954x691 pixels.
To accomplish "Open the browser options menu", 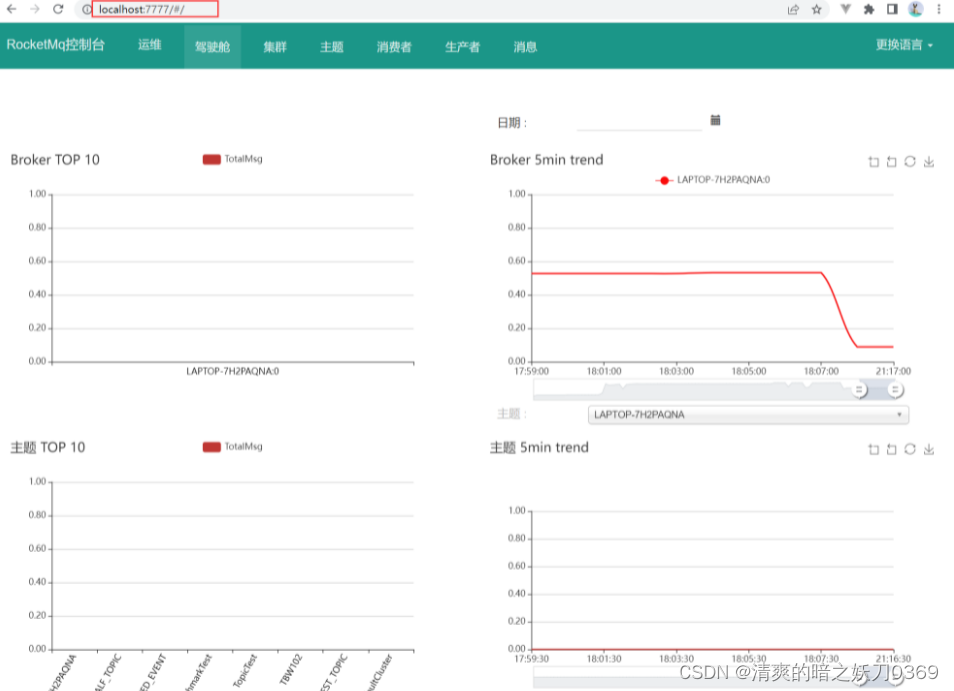I will (938, 9).
